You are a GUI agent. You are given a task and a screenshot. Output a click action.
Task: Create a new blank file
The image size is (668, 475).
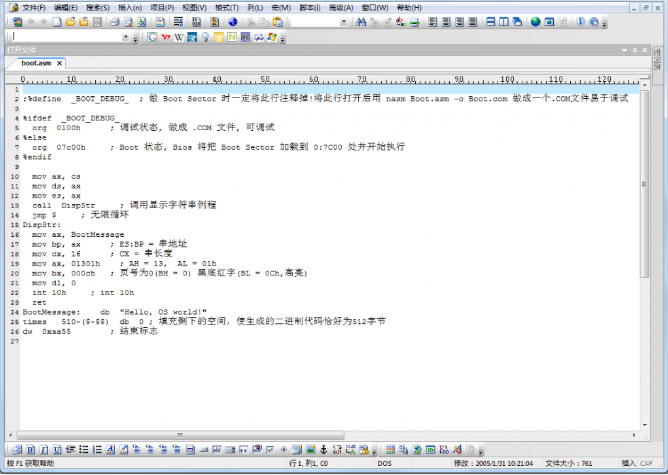(57, 22)
